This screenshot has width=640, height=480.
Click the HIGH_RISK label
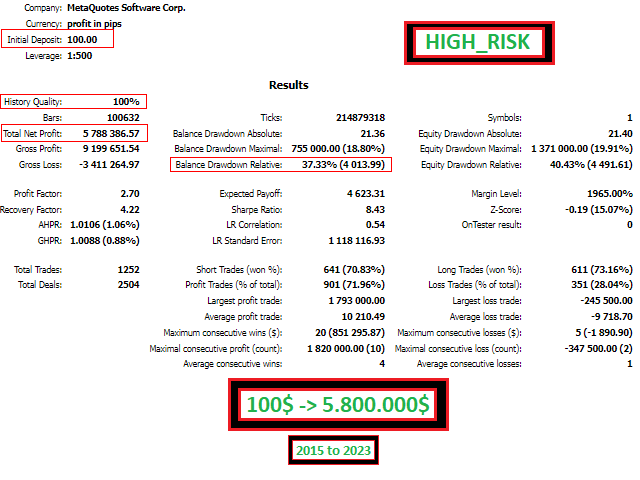(478, 42)
